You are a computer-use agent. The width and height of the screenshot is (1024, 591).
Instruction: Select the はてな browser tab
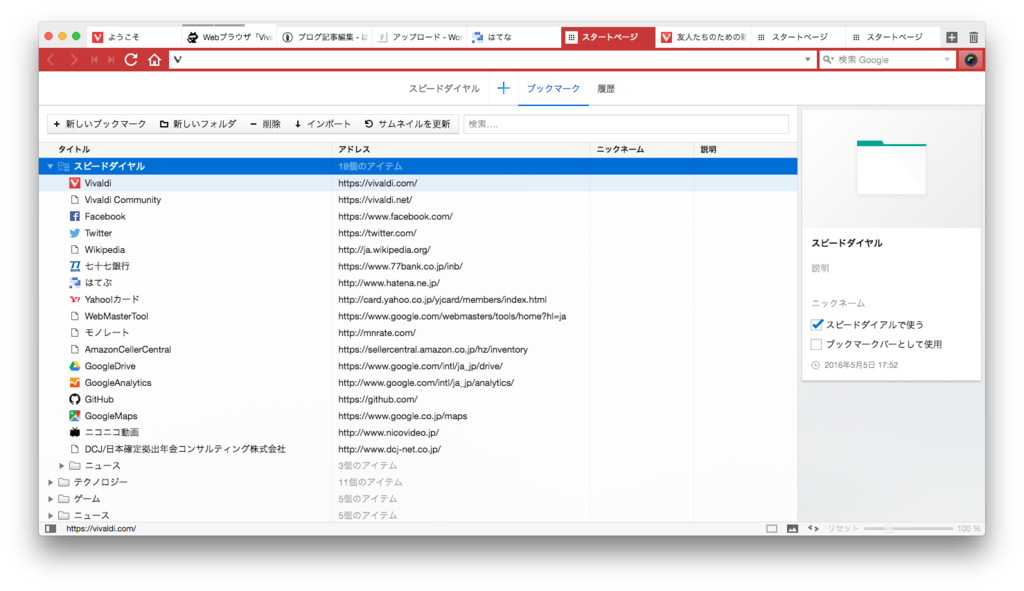[x=513, y=37]
